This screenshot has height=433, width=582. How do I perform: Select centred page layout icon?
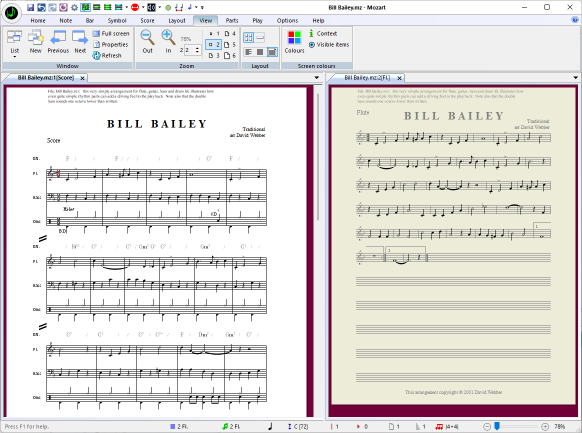(x=260, y=52)
